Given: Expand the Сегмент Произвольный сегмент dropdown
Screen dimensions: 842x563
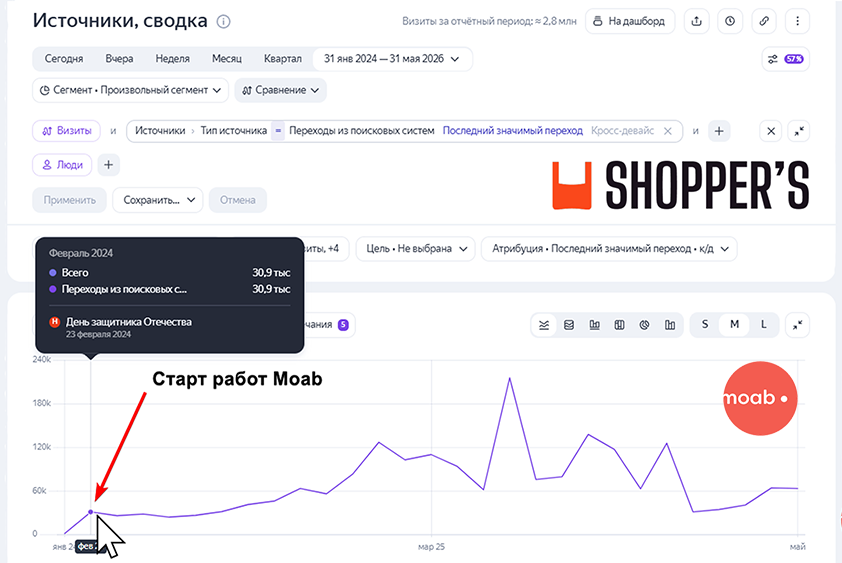Looking at the screenshot, I should pyautogui.click(x=130, y=90).
